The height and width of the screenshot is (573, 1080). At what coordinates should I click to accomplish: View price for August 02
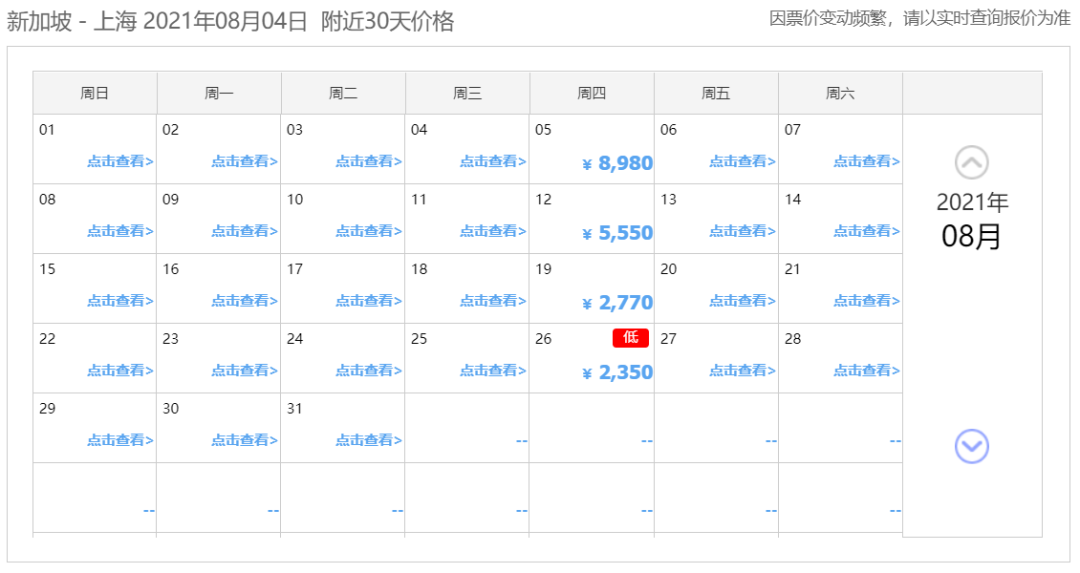click(244, 161)
